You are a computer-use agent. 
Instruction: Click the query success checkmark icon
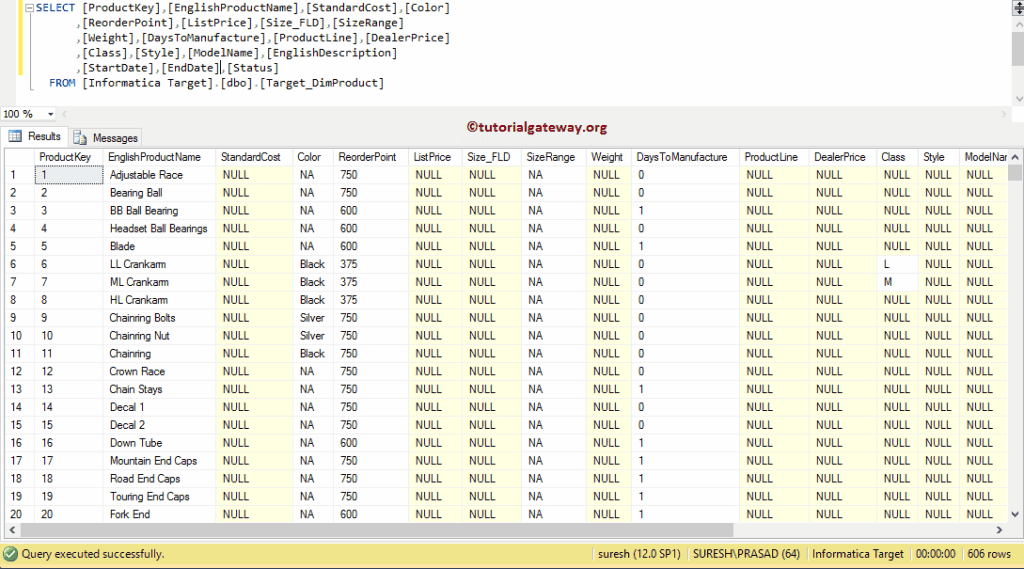[10, 554]
